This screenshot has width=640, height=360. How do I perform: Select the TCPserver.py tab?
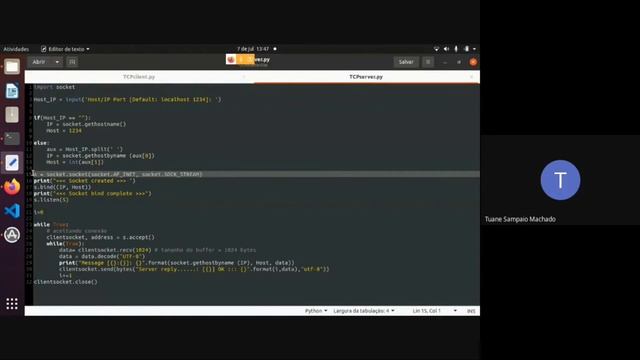click(366, 77)
